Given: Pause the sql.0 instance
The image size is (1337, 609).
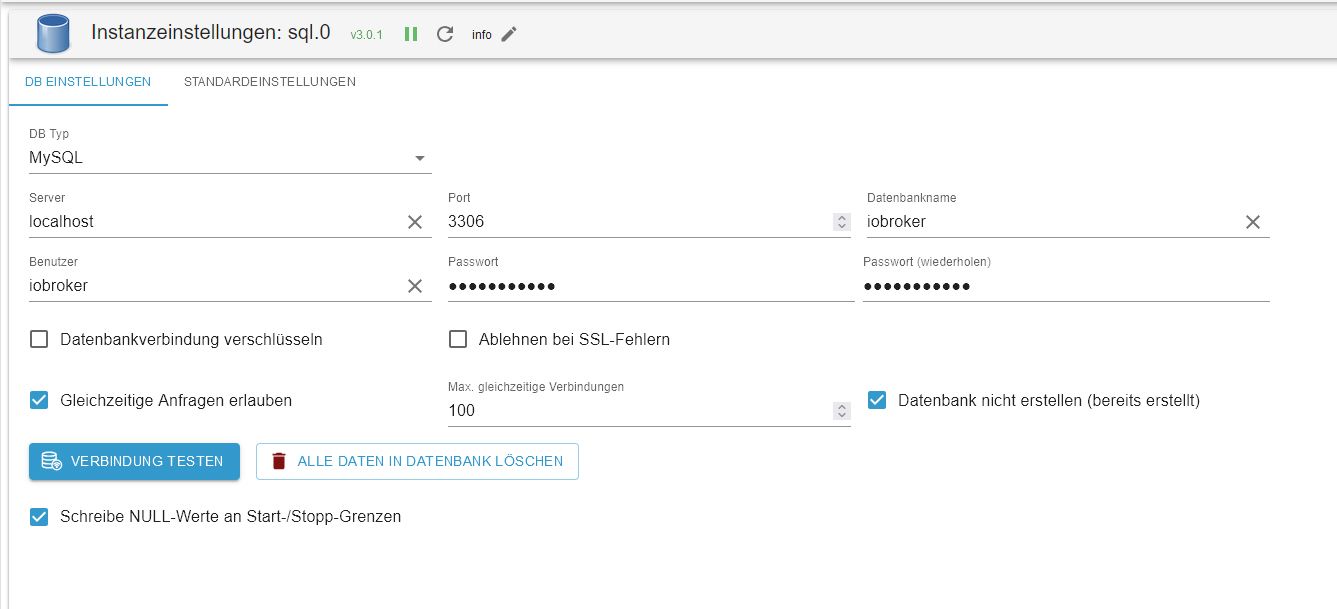Looking at the screenshot, I should tap(411, 34).
